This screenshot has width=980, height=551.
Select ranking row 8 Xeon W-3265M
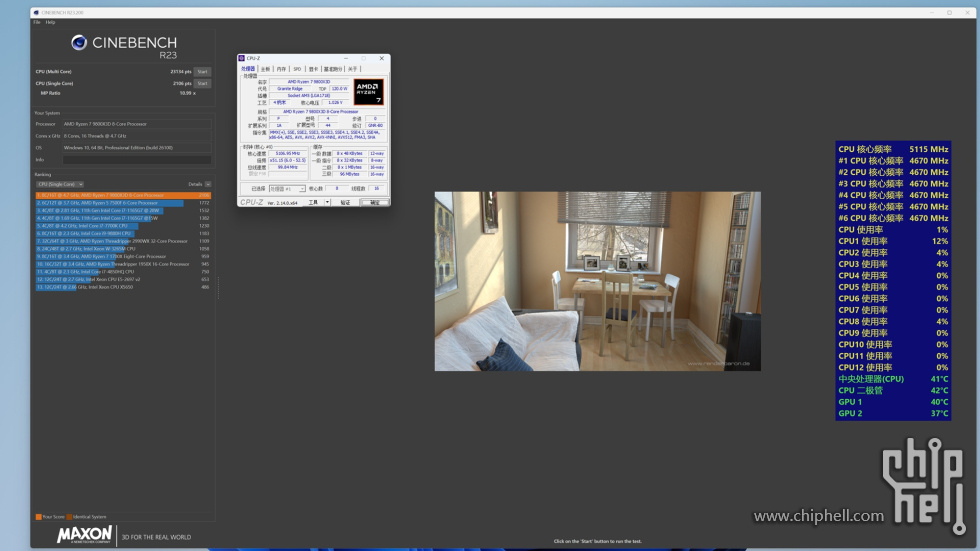[x=123, y=249]
